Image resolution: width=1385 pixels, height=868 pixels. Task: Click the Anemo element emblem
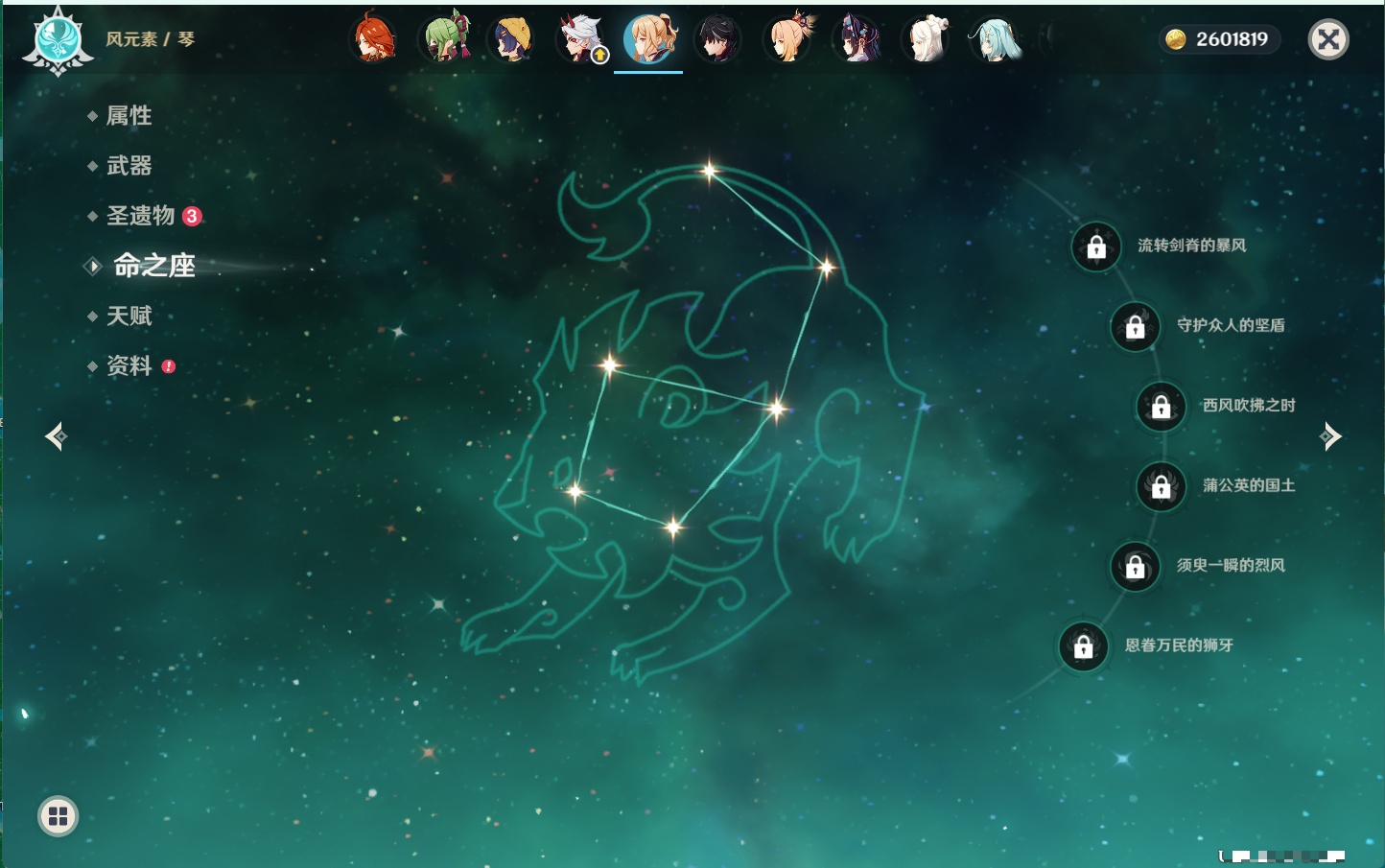[58, 40]
